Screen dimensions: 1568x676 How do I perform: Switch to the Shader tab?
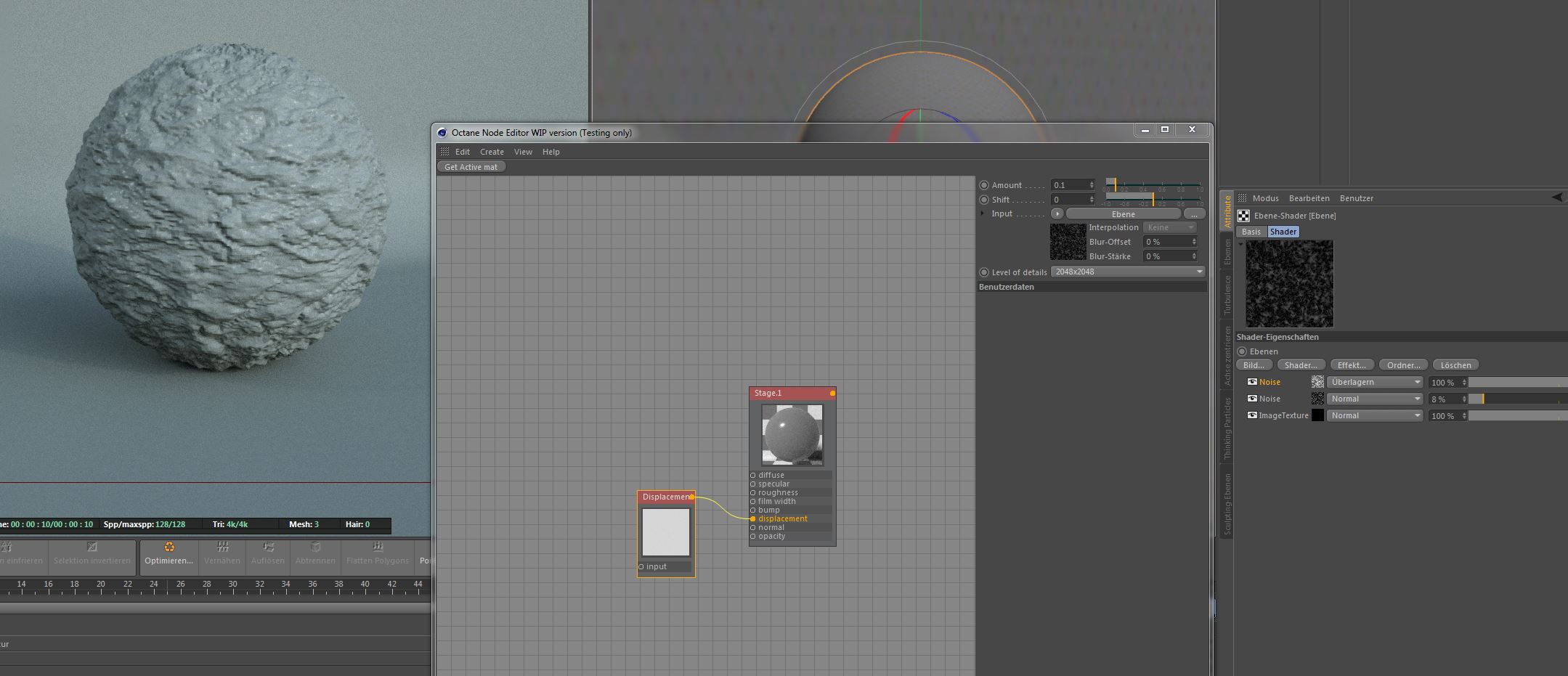point(1283,232)
